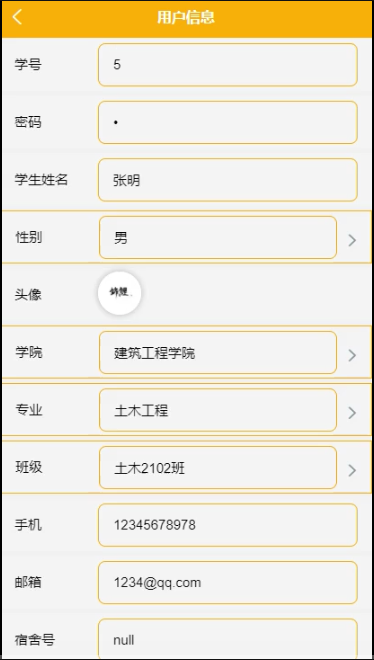Go back using the header arrow
The width and height of the screenshot is (374, 660).
click(x=17, y=17)
